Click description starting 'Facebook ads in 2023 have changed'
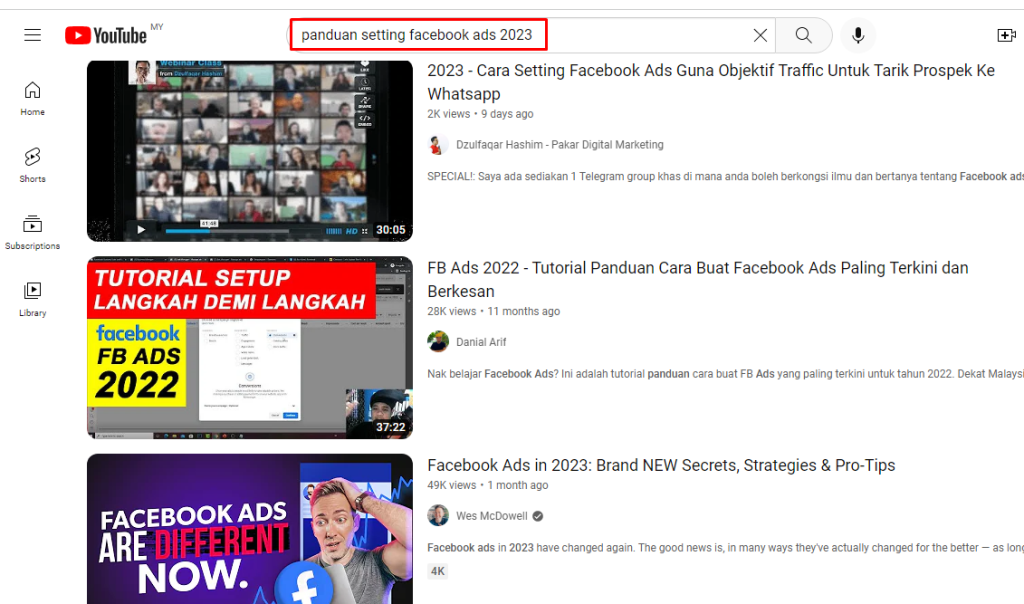Screen dimensions: 1024x604 726,547
